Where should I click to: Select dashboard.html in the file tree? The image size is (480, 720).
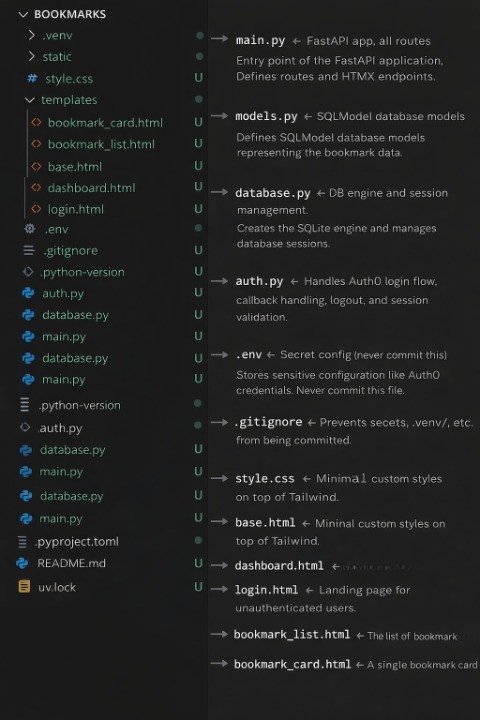click(91, 187)
